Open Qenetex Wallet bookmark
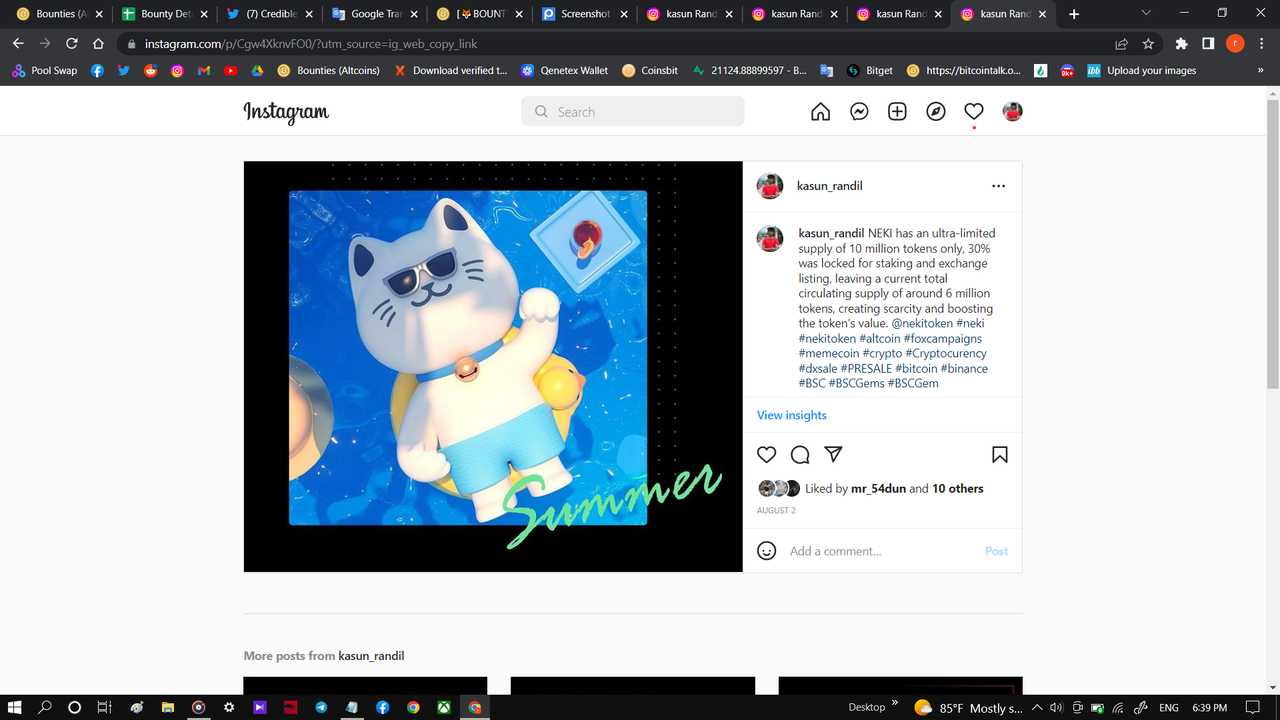 564,71
